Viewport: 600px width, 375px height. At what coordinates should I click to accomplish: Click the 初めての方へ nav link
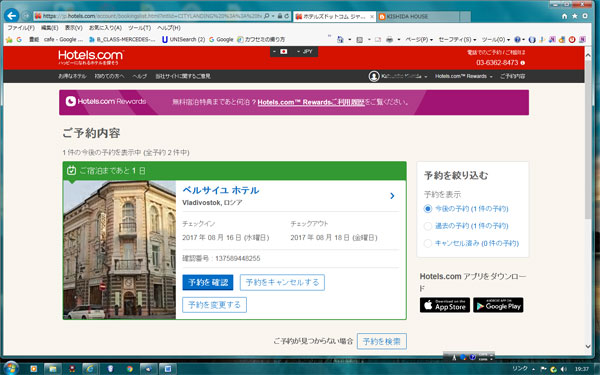109,76
